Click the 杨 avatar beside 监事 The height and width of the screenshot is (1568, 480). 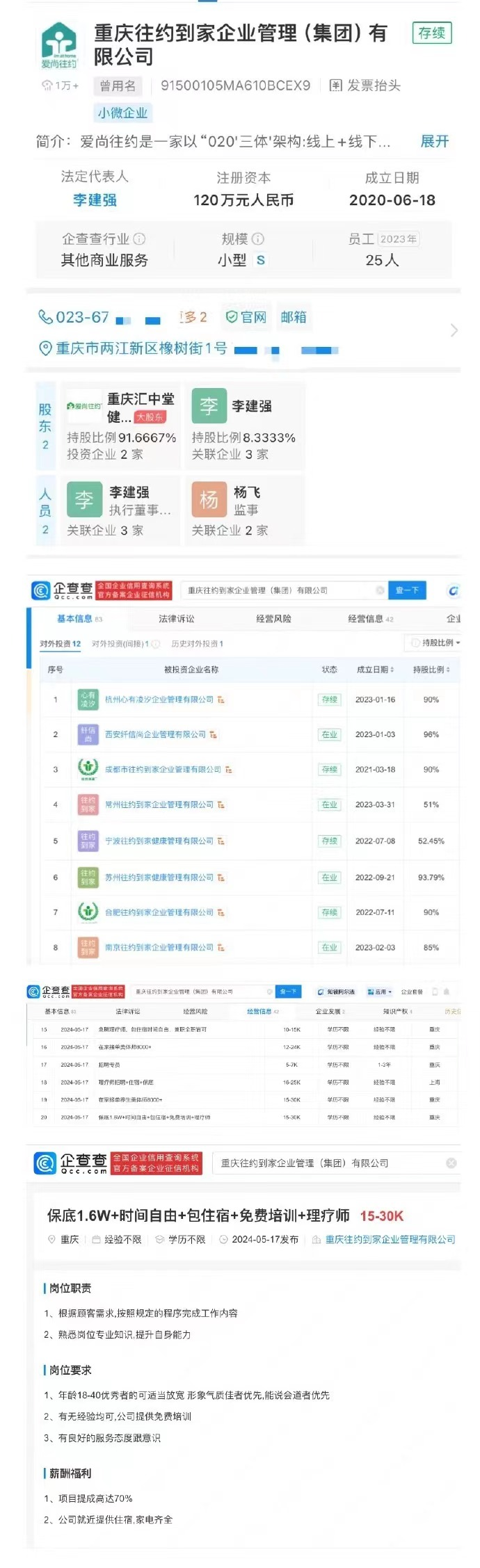tap(209, 499)
